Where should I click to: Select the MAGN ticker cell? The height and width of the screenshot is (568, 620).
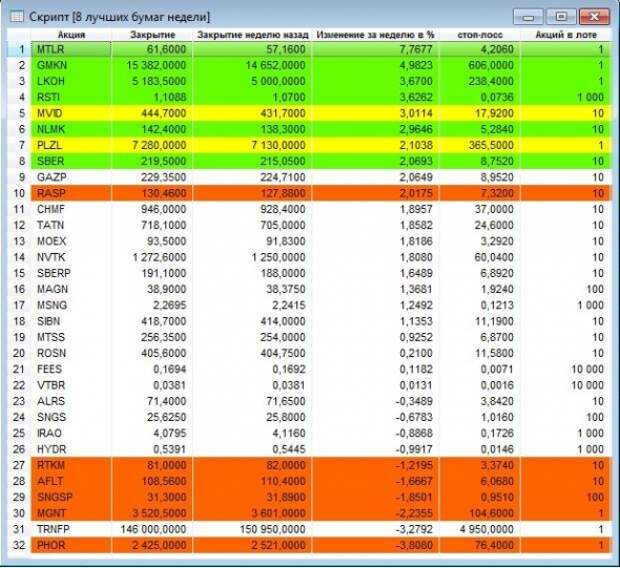[71, 290]
